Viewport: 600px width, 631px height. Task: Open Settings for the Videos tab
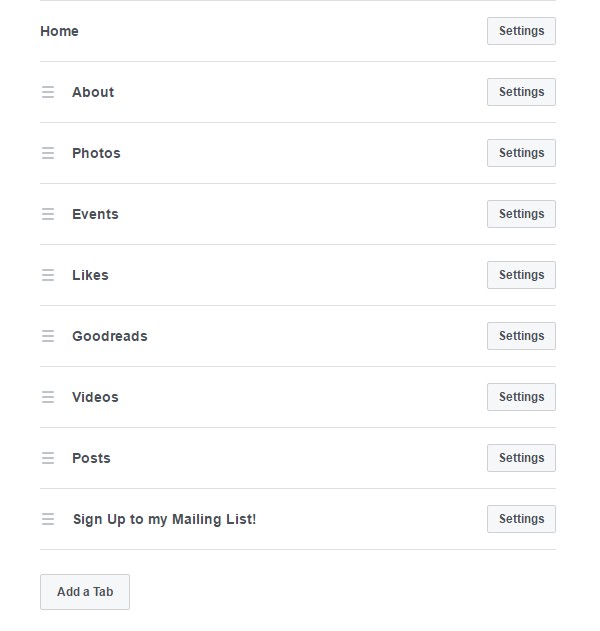click(521, 397)
